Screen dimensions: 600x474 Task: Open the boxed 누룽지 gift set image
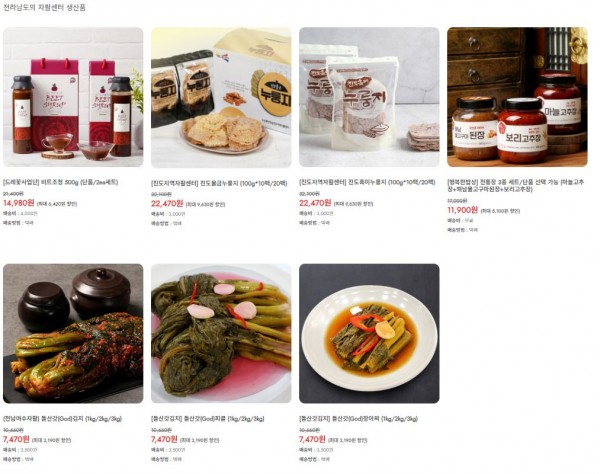pos(221,97)
